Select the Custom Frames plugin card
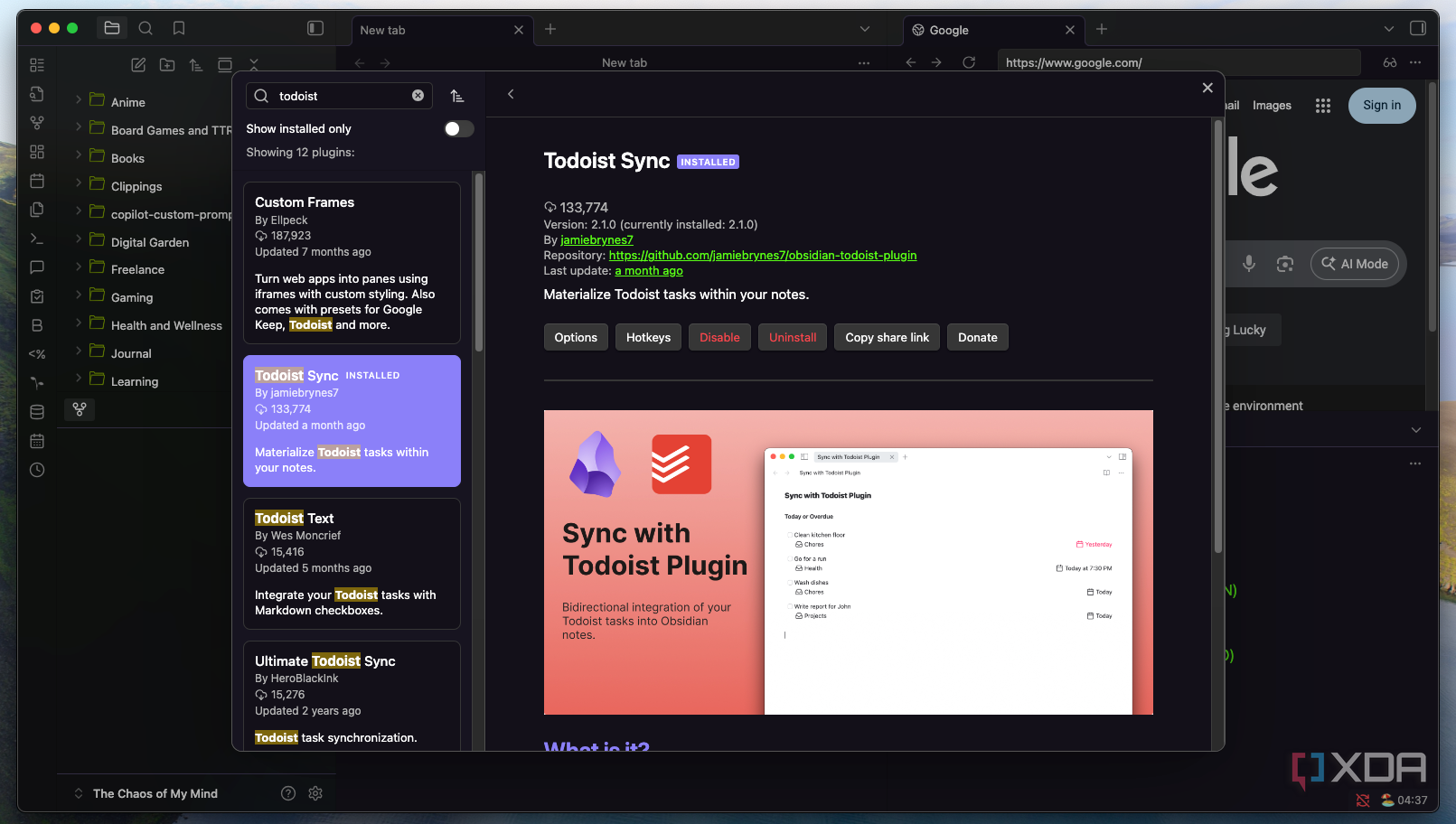Viewport: 1456px width, 824px height. 352,263
